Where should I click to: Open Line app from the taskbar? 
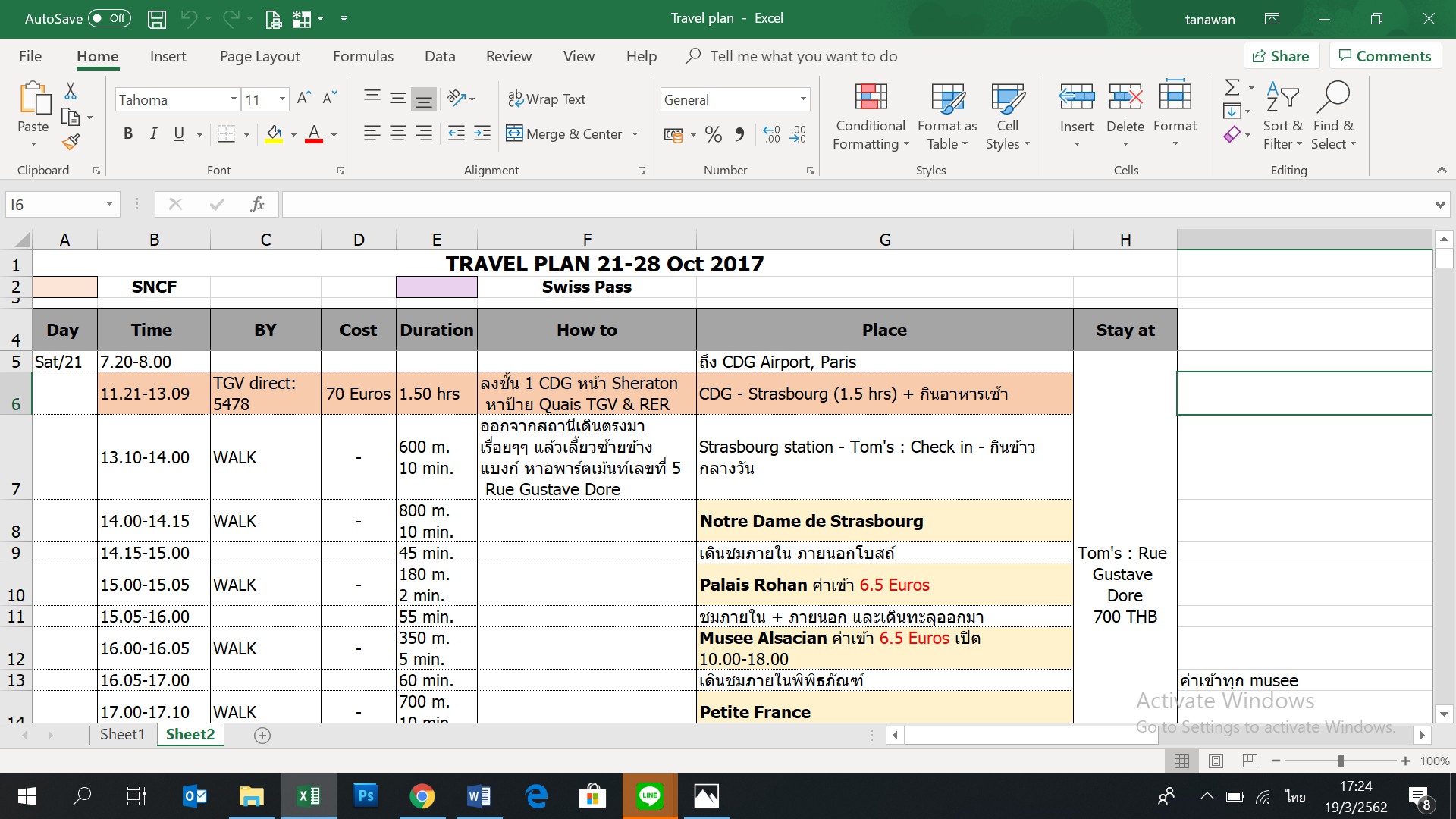click(650, 796)
